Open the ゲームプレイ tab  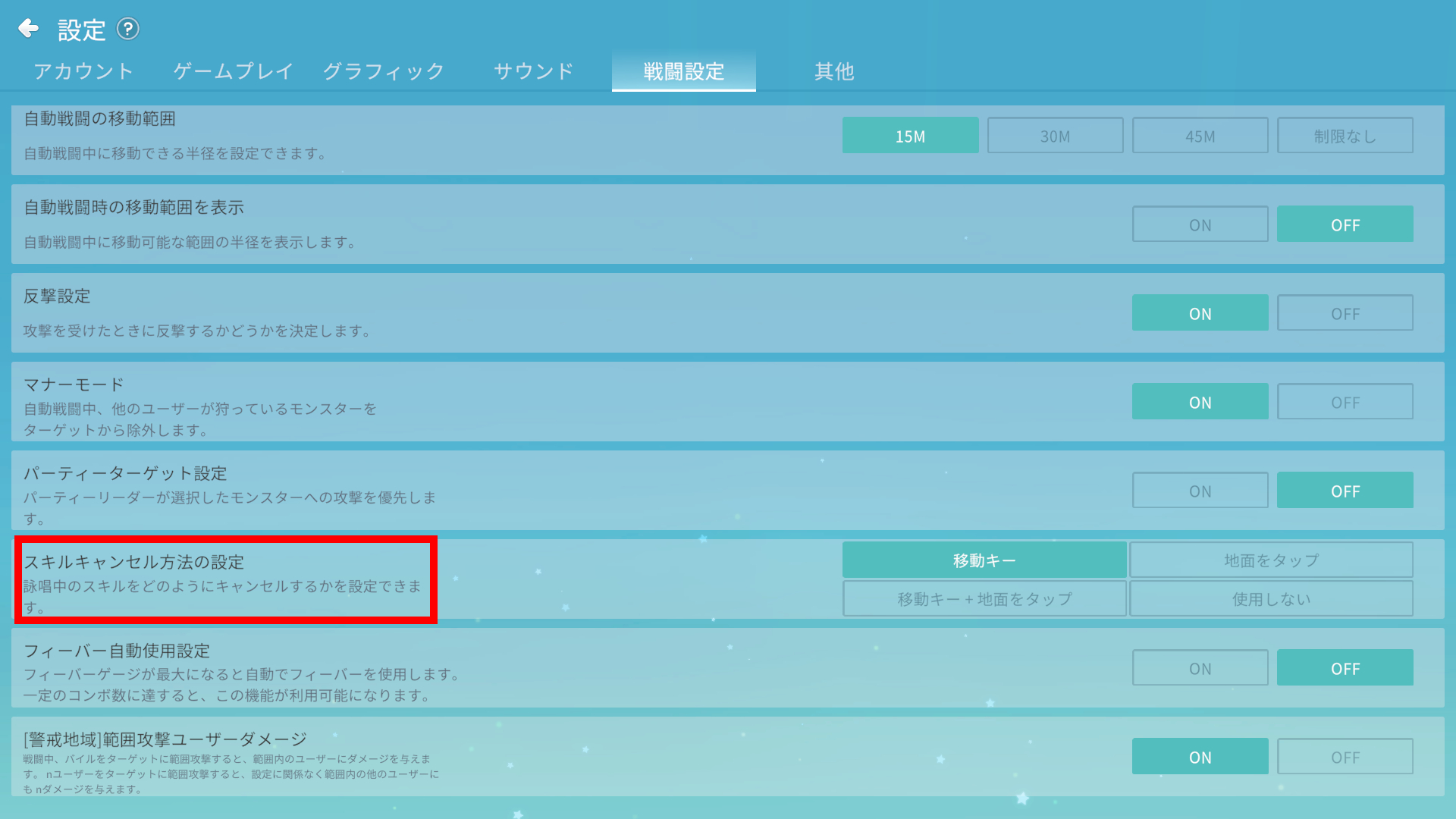coord(233,71)
